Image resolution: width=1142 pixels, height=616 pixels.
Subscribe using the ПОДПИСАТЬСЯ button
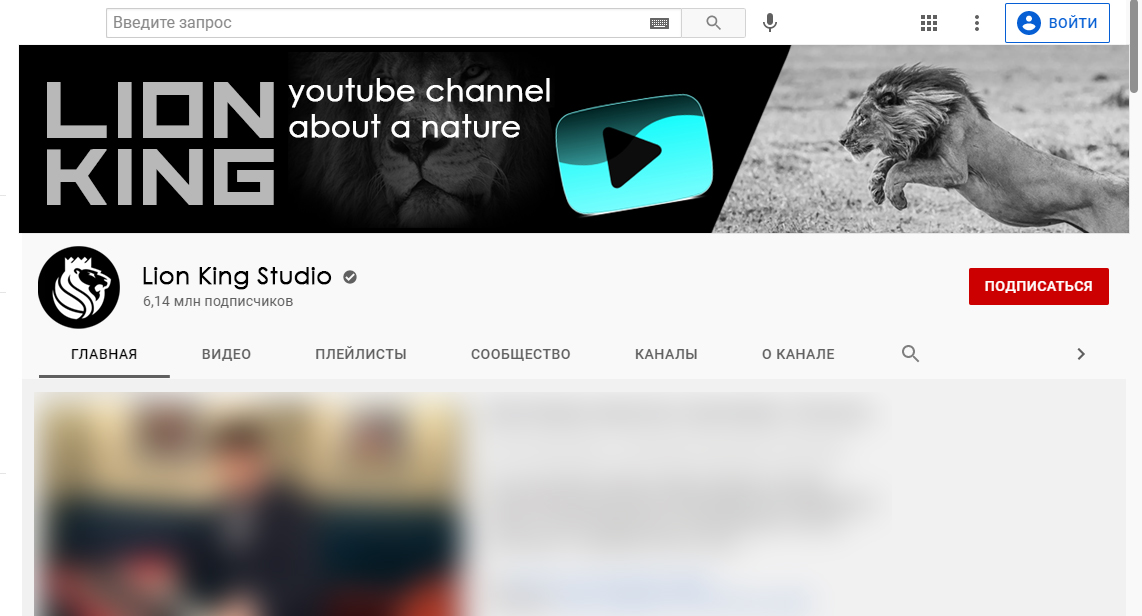(1039, 286)
